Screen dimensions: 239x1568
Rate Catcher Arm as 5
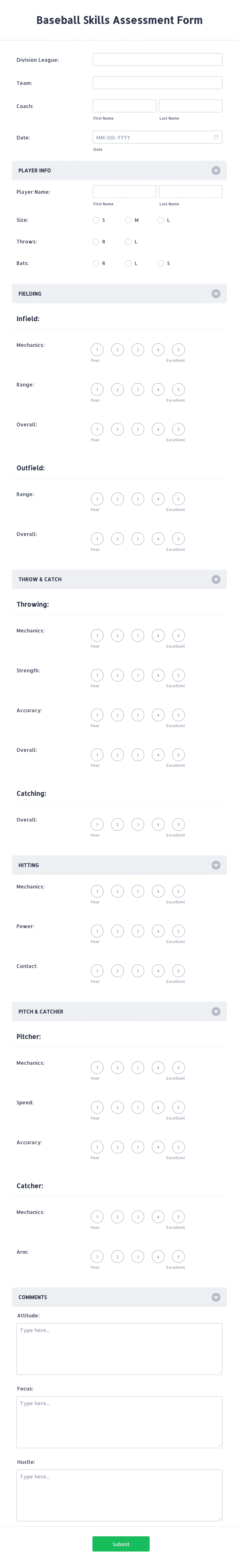(x=178, y=1256)
